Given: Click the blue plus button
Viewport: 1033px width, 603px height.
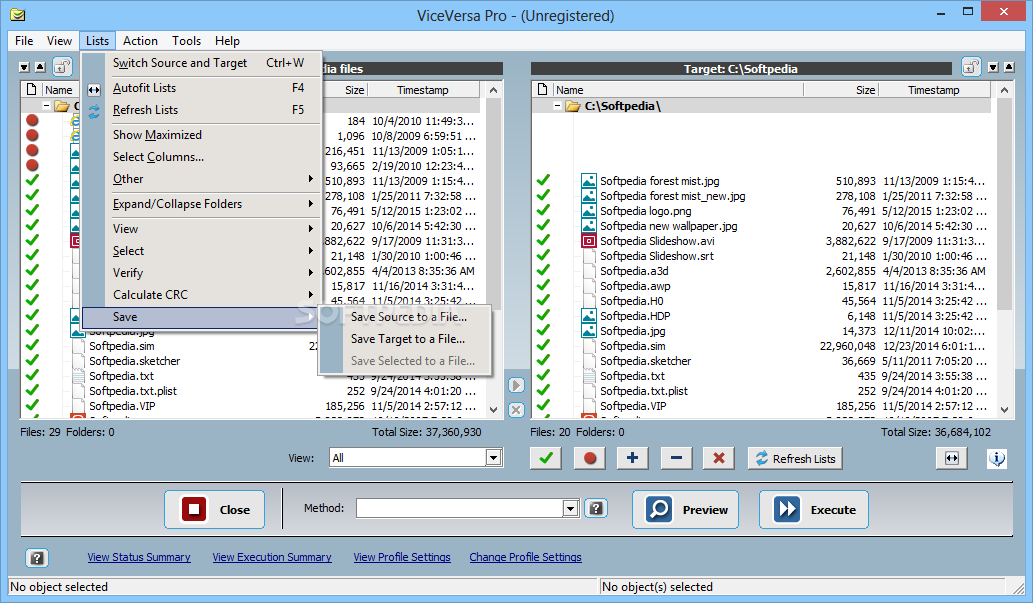Looking at the screenshot, I should tap(632, 458).
